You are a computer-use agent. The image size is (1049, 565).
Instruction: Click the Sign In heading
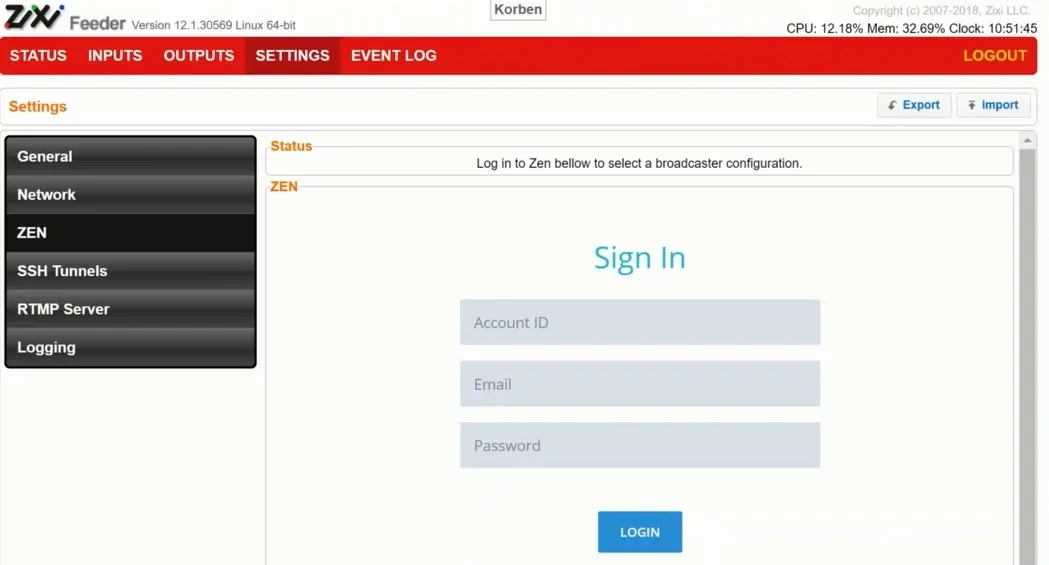pos(640,257)
